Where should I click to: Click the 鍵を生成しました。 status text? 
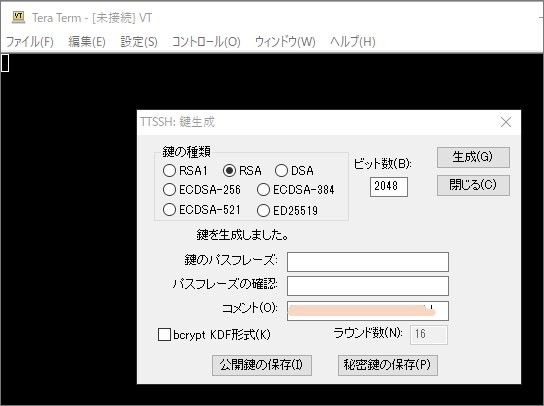[243, 235]
